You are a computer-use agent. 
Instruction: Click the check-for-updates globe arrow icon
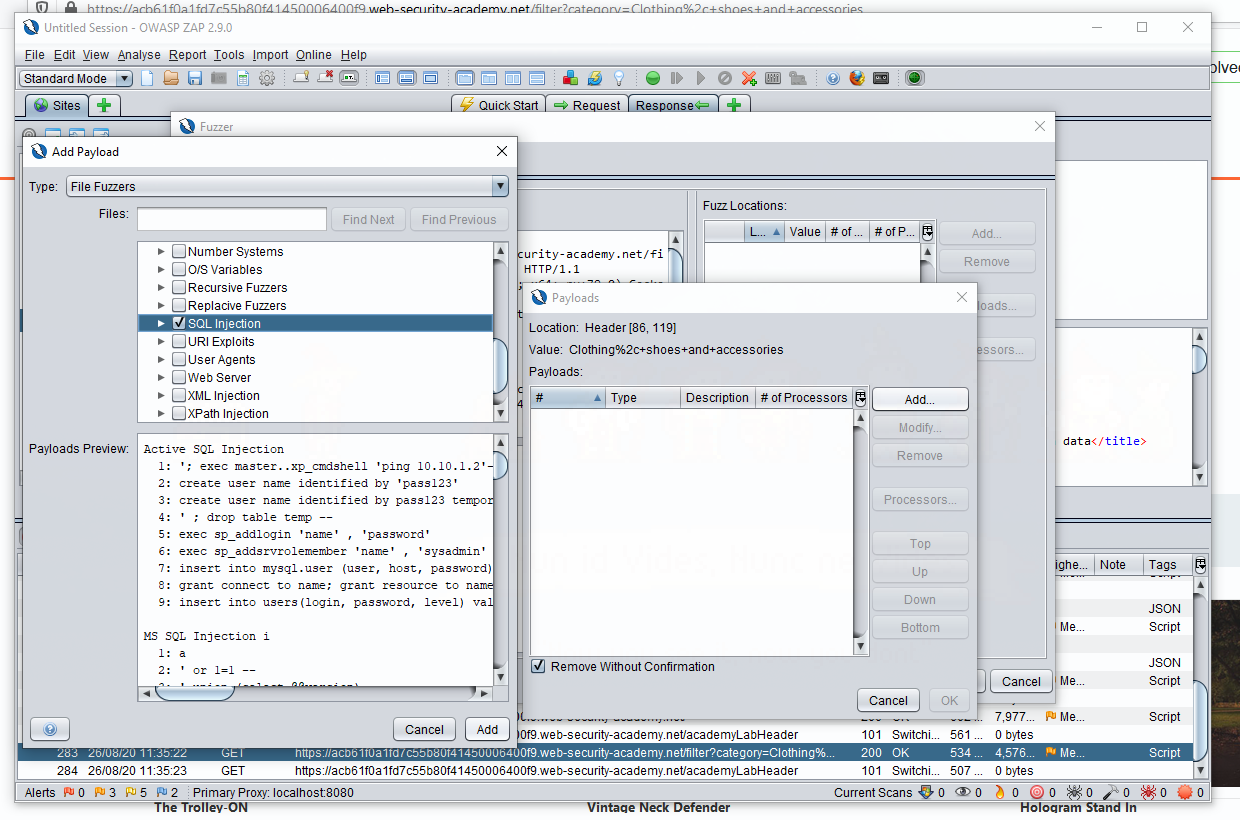[594, 78]
